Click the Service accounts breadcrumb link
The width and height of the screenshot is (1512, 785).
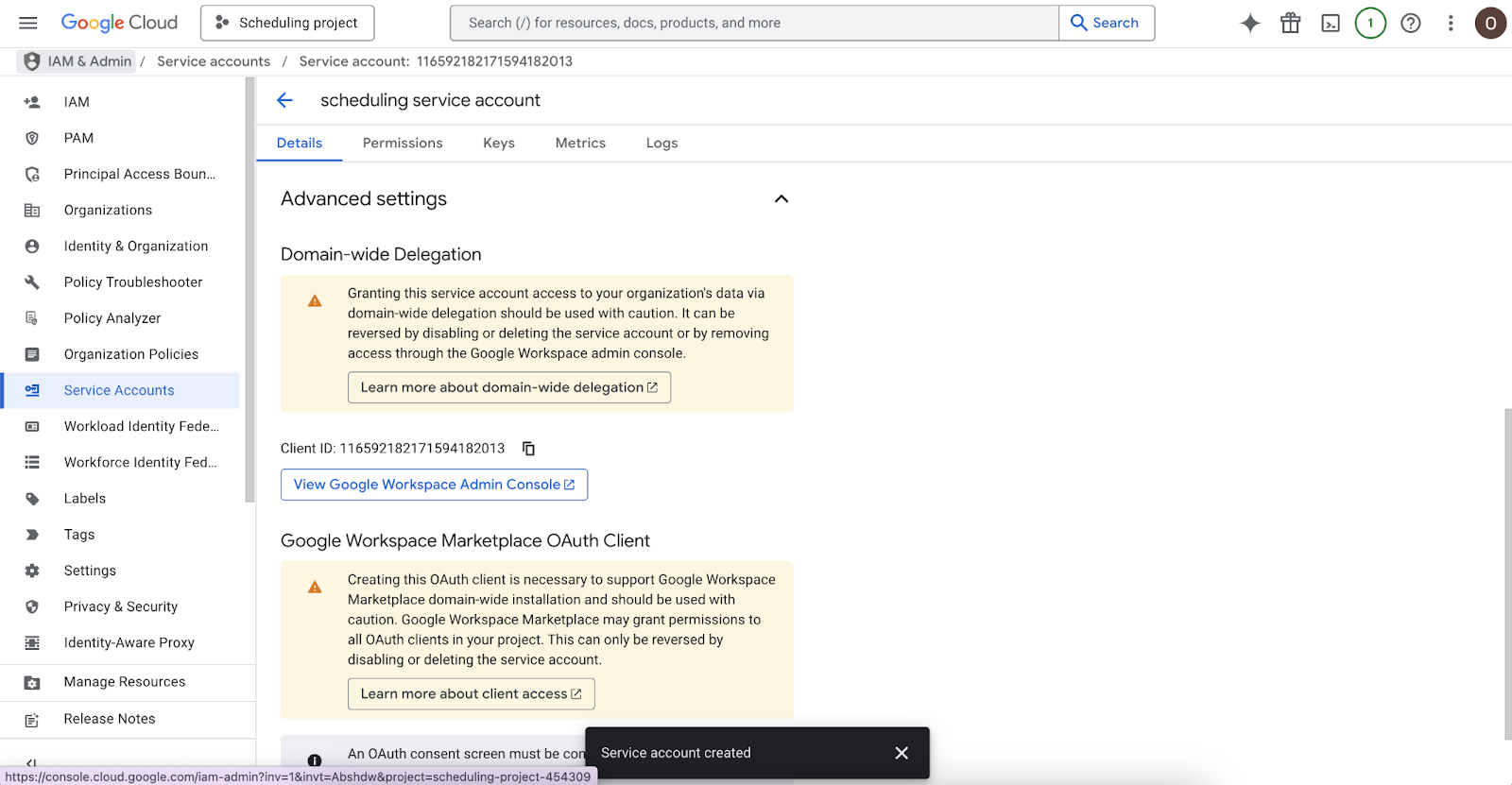pos(214,61)
